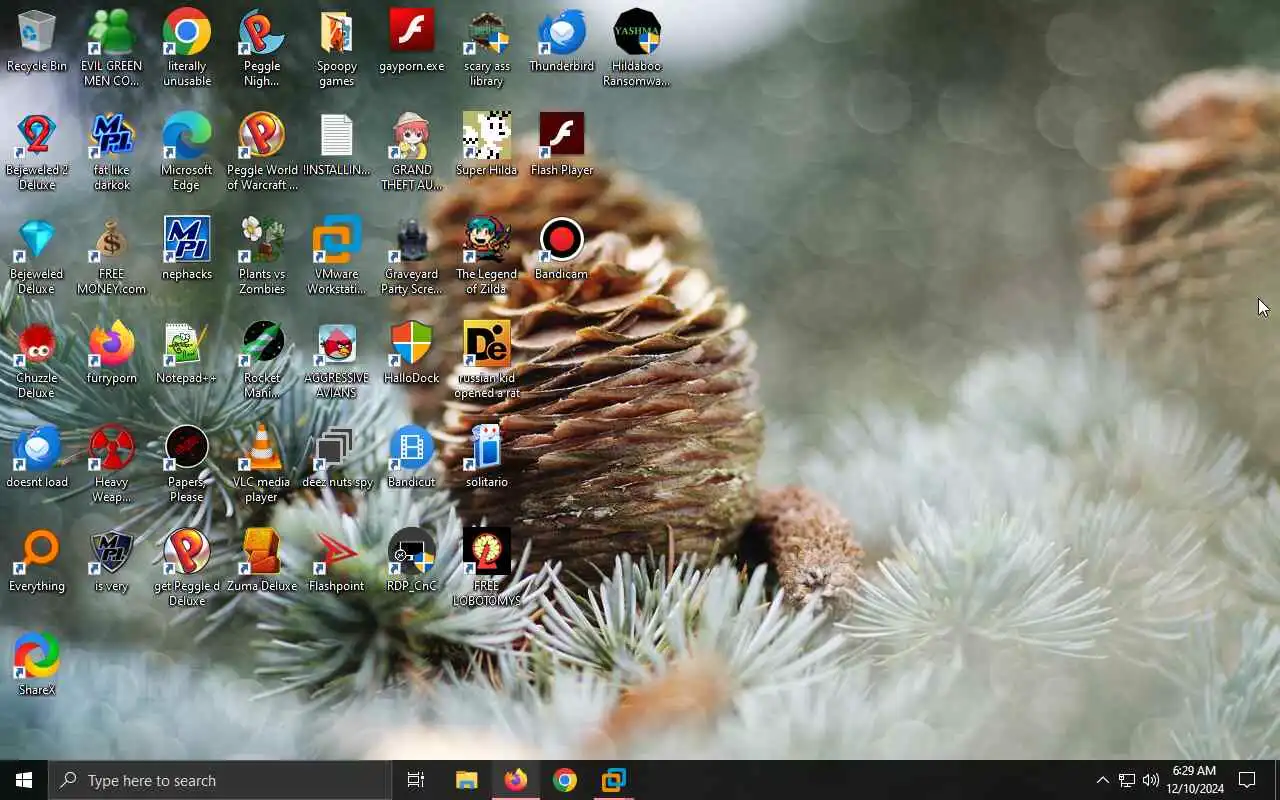Click the Microsoft Edge desktop icon
Viewport: 1280px width, 800px height.
[x=187, y=153]
